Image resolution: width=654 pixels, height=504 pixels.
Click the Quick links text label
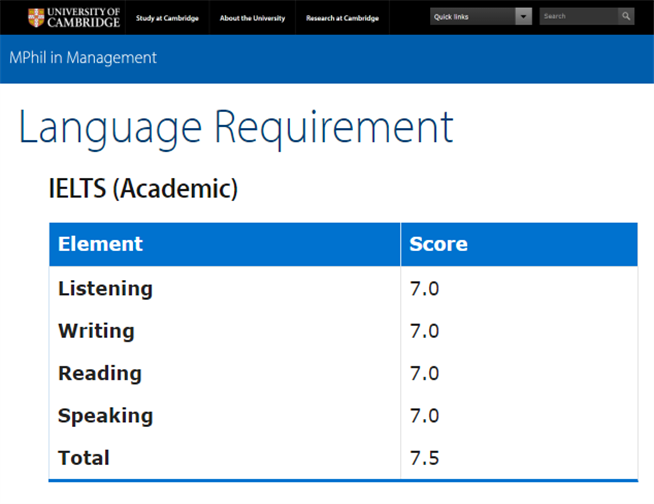[x=451, y=17]
